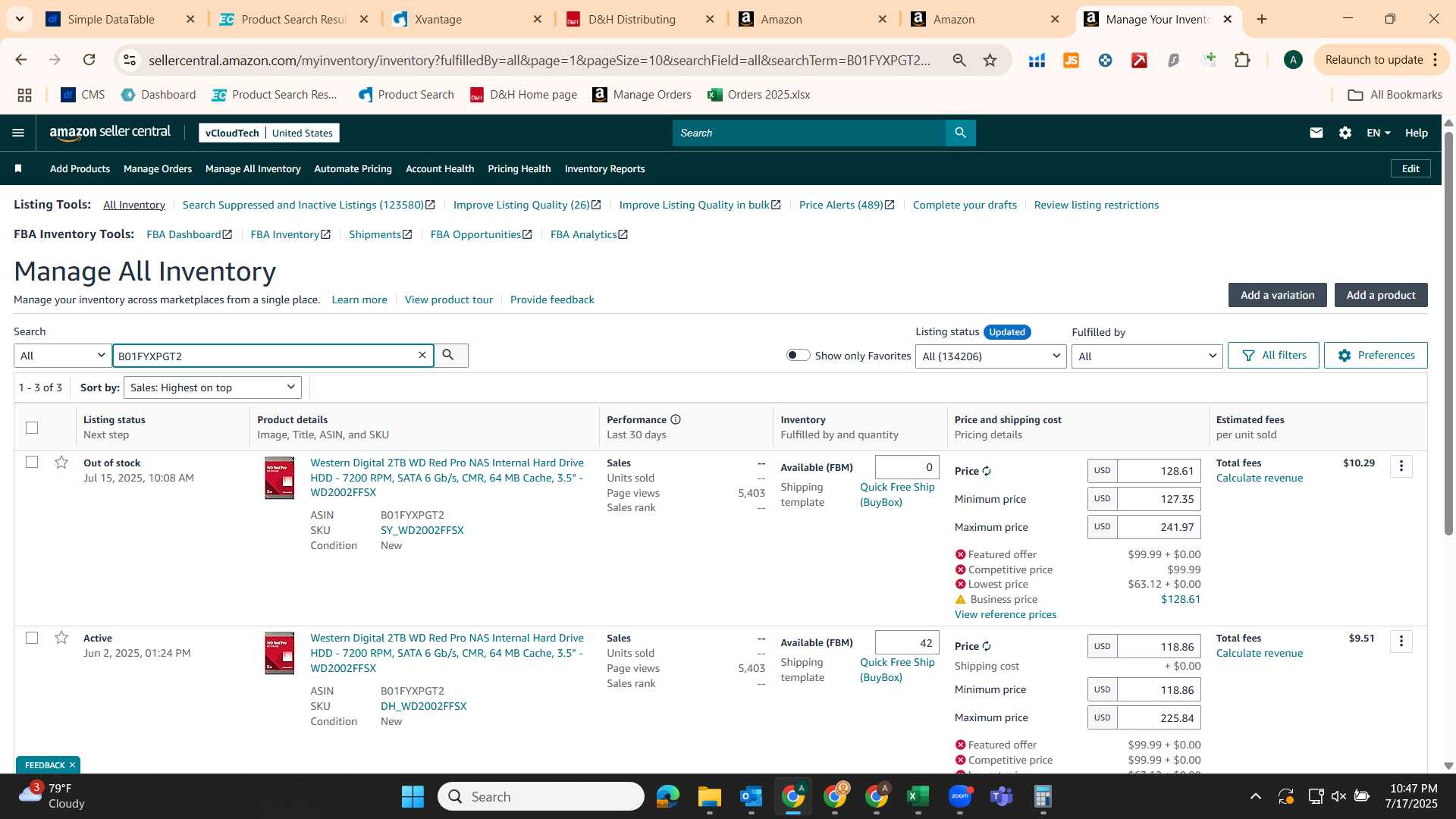Clear the inventory search term with the X
Image resolution: width=1456 pixels, height=819 pixels.
[x=422, y=355]
